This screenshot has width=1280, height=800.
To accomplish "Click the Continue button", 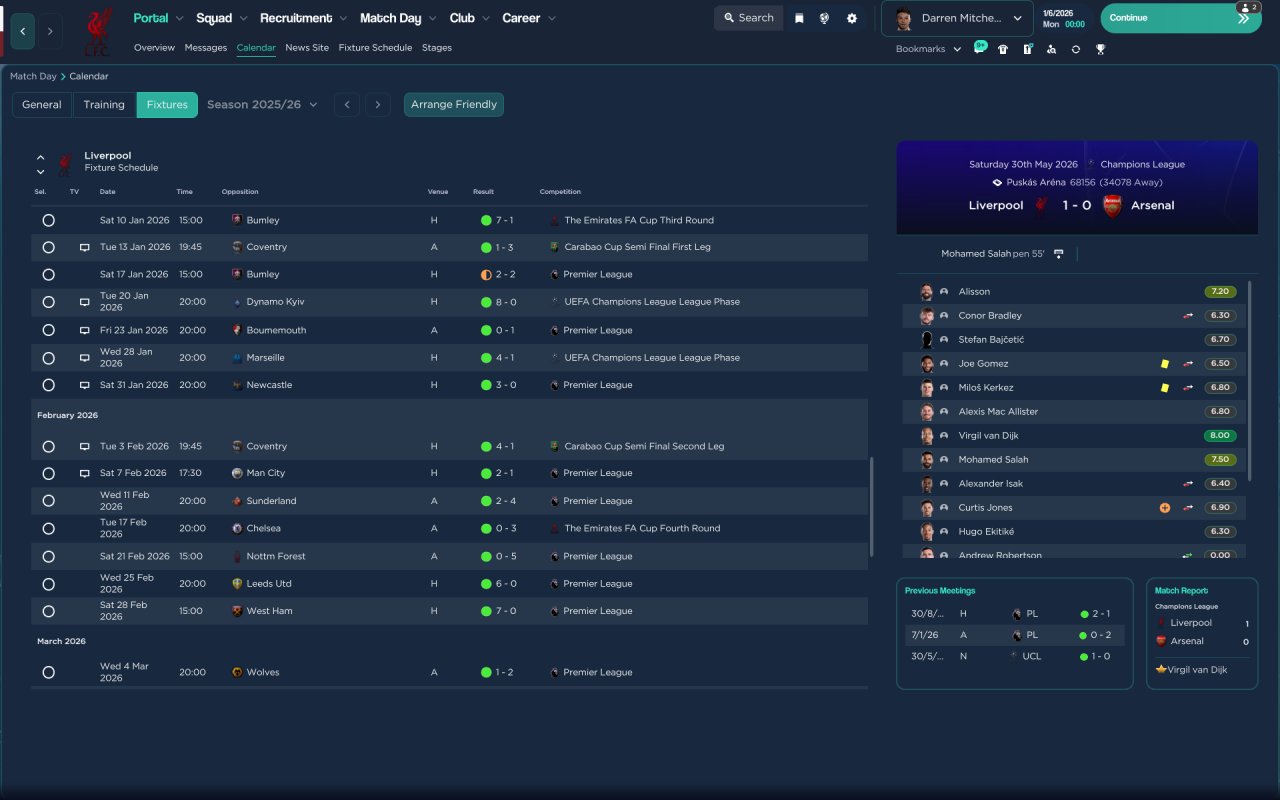I will [x=1181, y=18].
